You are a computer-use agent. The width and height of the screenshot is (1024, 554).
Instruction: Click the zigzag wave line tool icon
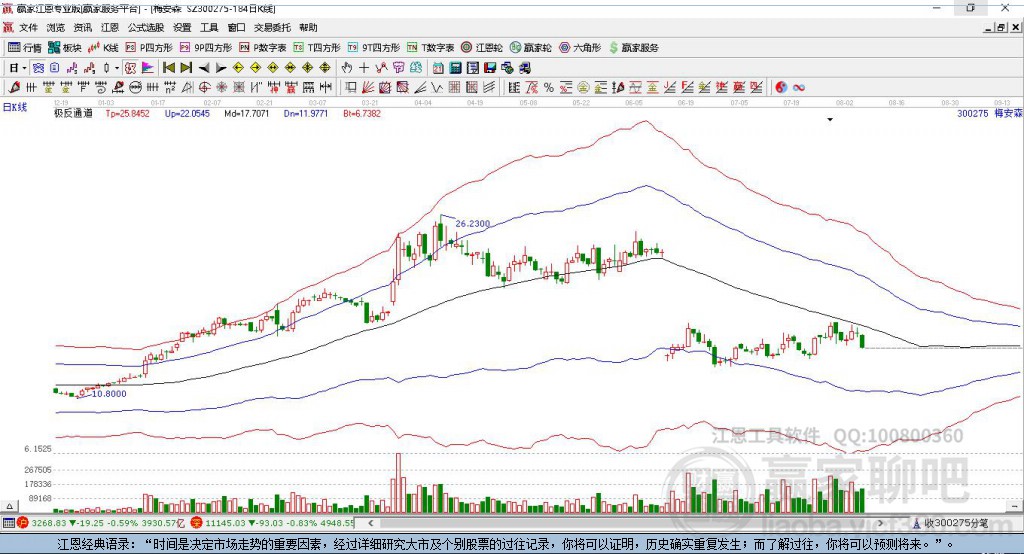pos(436,87)
